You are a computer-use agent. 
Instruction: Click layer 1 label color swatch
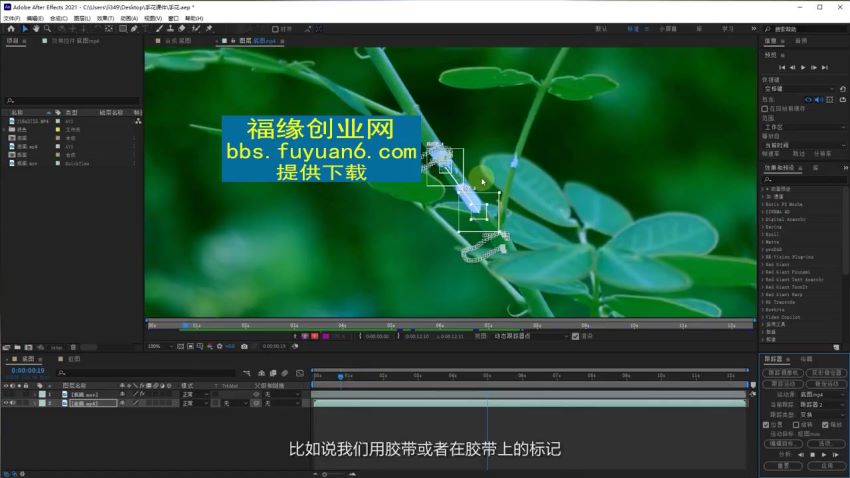[42, 395]
